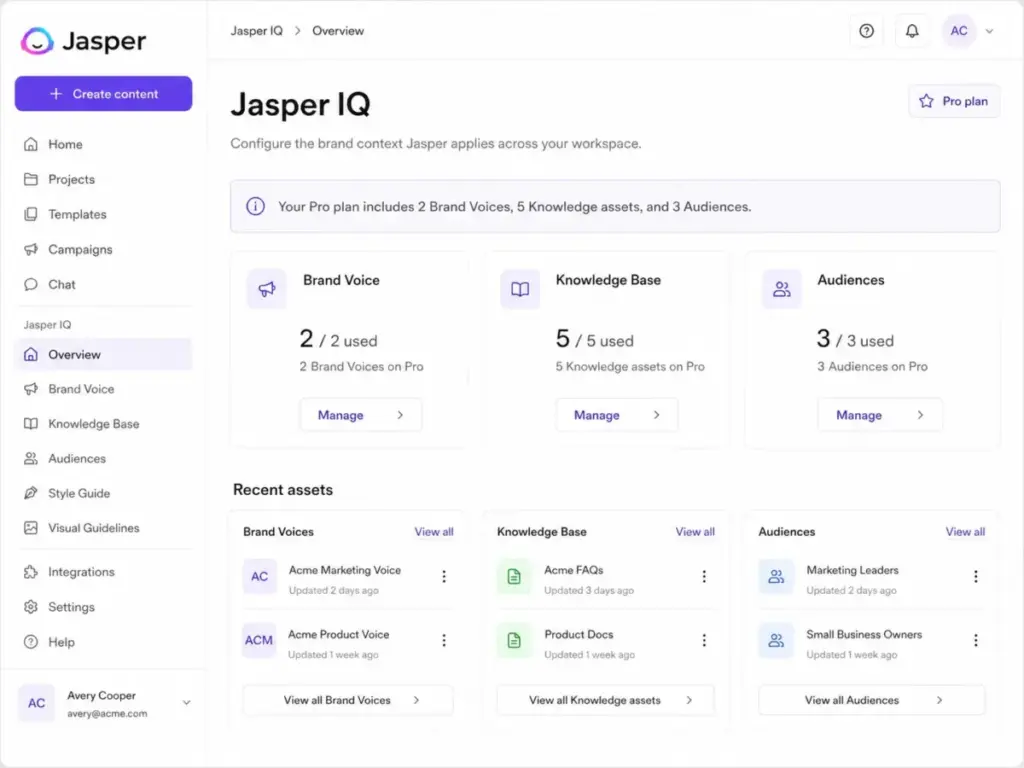This screenshot has height=768, width=1024.
Task: Click the Audiences people card icon
Action: [x=781, y=289]
